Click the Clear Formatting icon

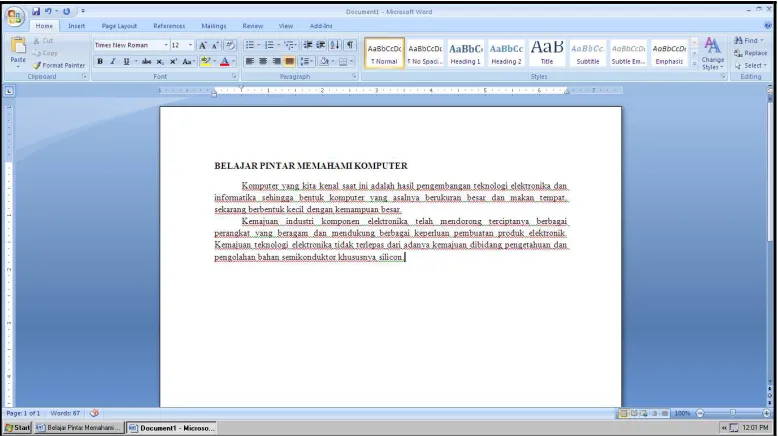tap(230, 45)
